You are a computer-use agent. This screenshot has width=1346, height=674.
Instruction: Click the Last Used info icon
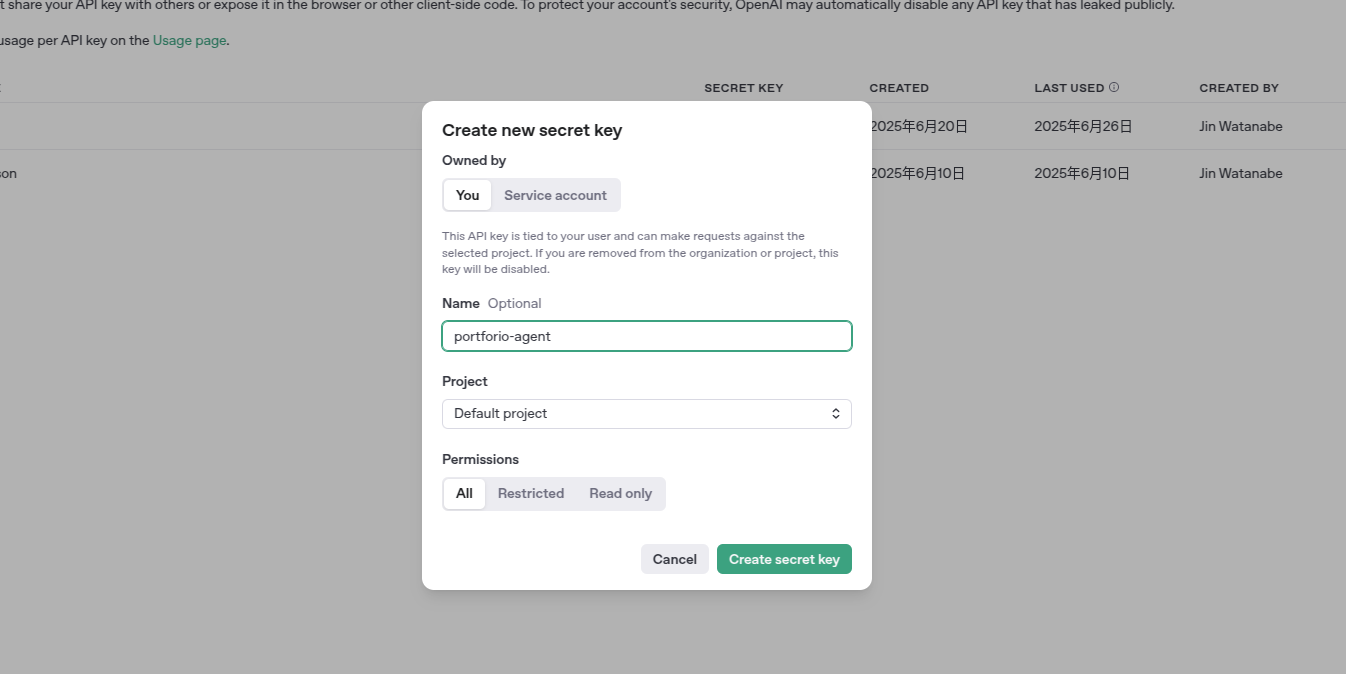1114,87
